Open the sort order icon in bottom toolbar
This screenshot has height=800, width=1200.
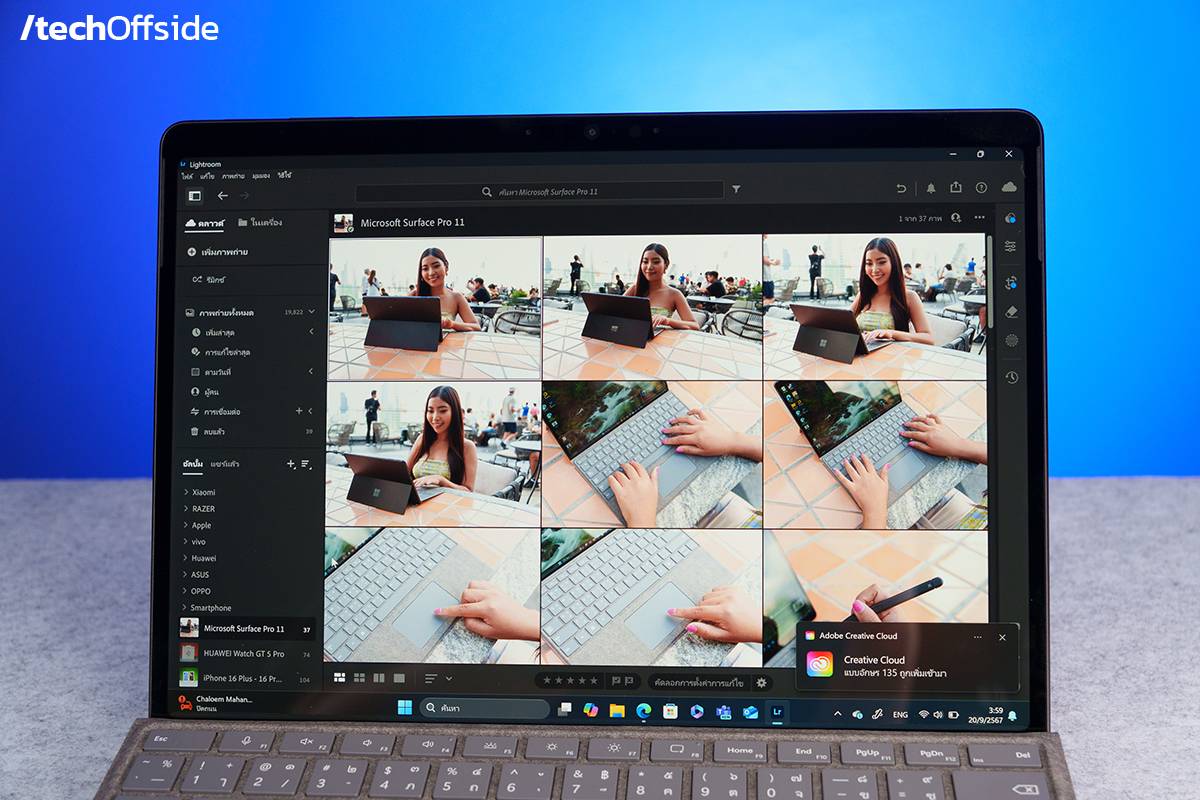[431, 678]
